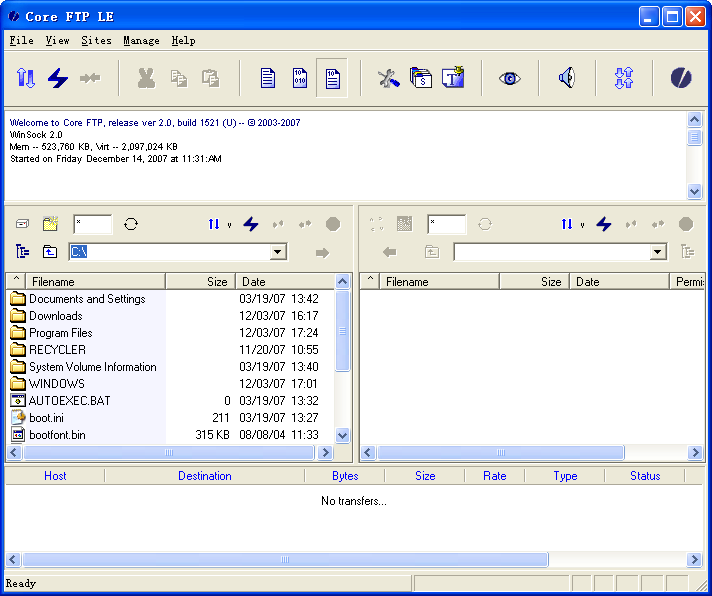712x596 pixels.
Task: Open remote pane transfer arrows dropdown
Action: pyautogui.click(x=582, y=225)
